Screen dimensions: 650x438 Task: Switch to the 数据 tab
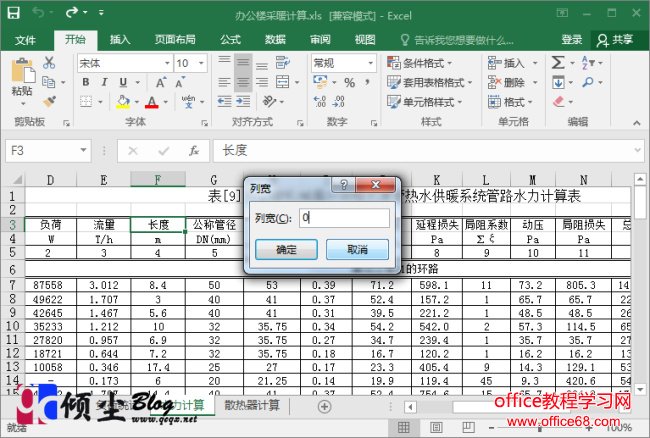(x=275, y=40)
